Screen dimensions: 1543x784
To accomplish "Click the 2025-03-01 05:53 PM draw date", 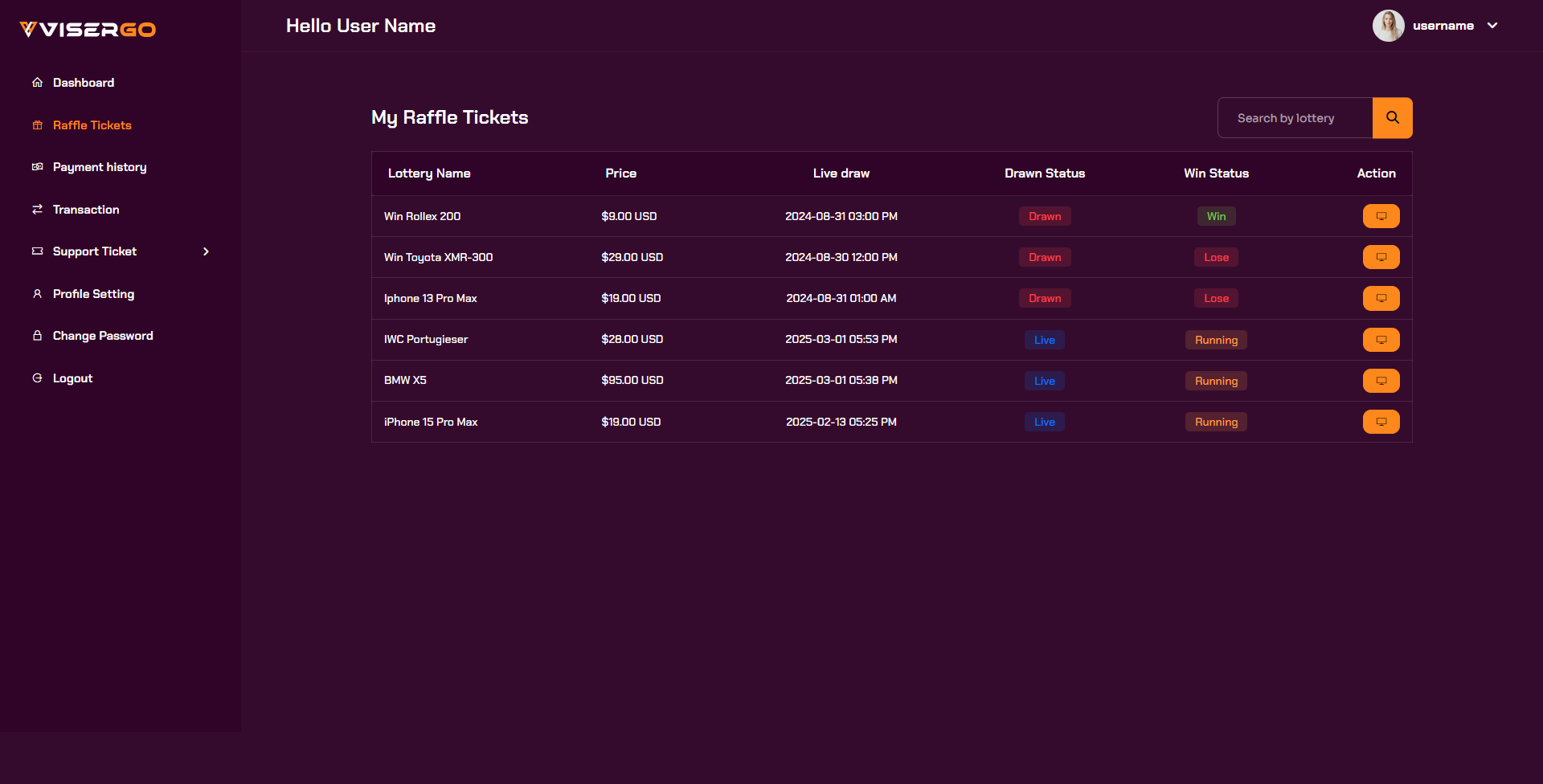I will (x=841, y=339).
